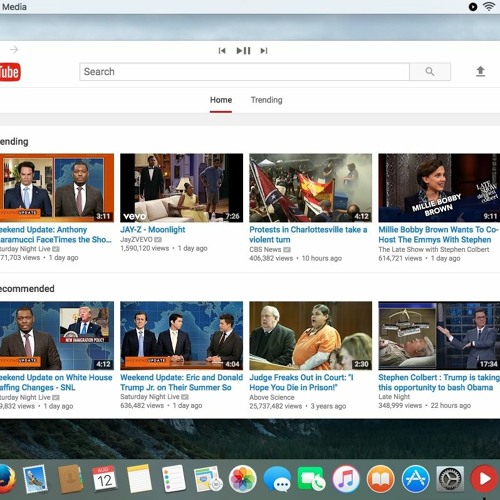Image resolution: width=500 pixels, height=500 pixels.
Task: Open Messages from the Dock
Action: [277, 480]
